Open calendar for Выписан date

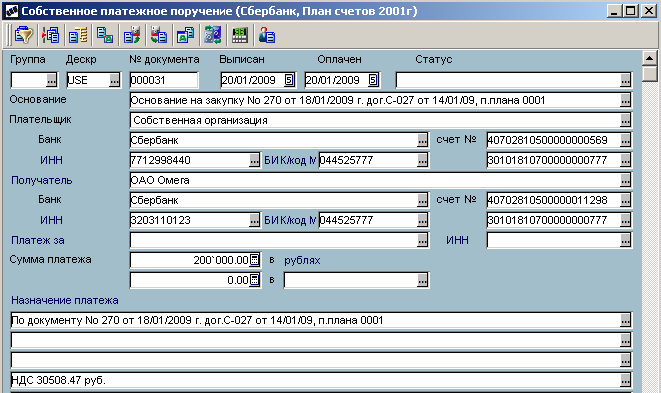point(289,80)
